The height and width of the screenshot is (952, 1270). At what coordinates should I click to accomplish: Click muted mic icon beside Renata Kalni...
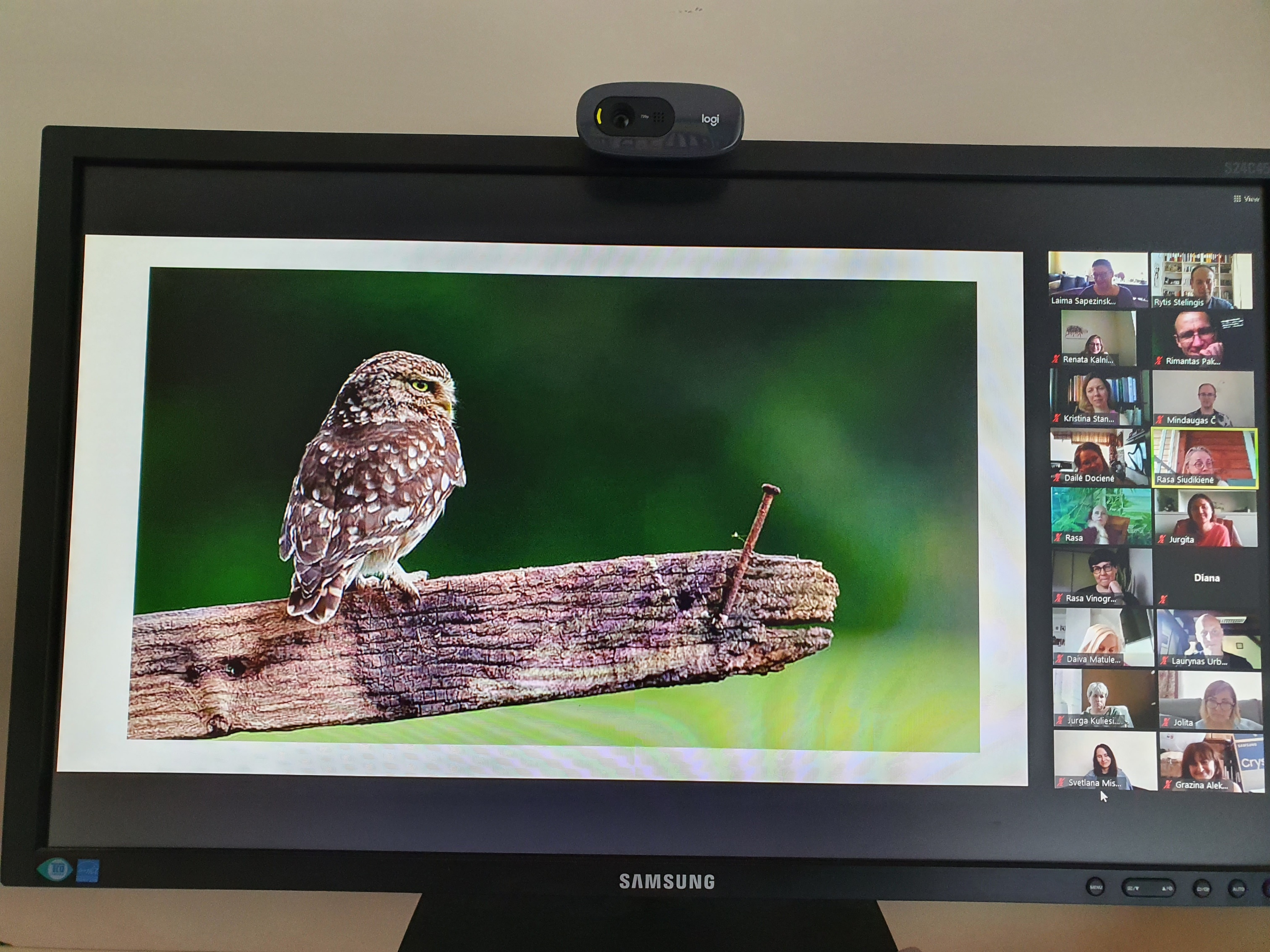(x=1055, y=359)
